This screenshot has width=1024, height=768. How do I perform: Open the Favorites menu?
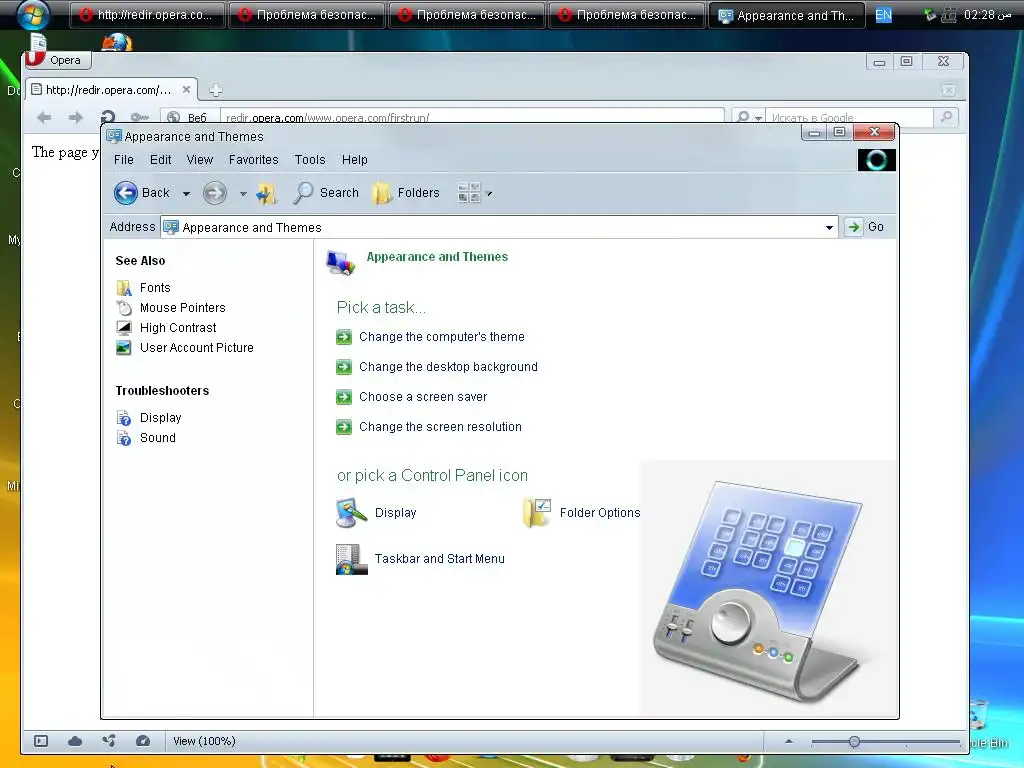pyautogui.click(x=253, y=160)
